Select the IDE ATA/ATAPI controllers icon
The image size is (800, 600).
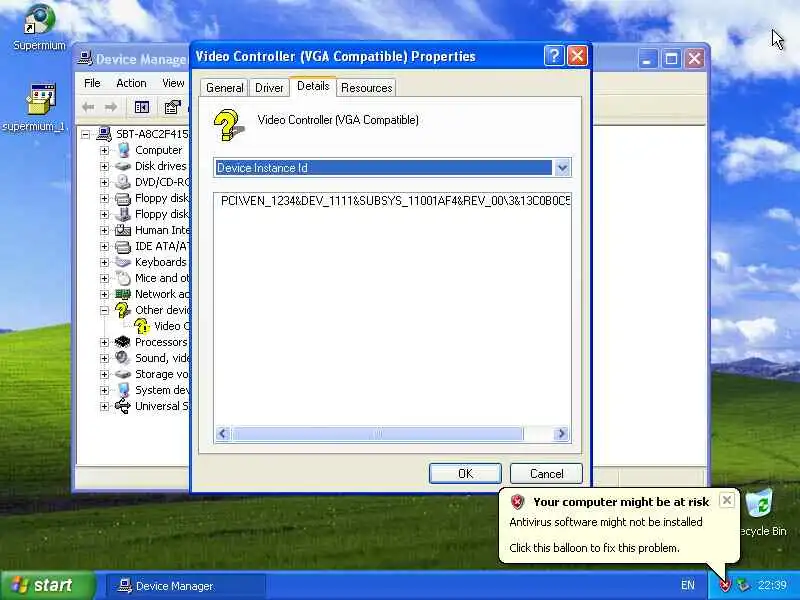[123, 246]
